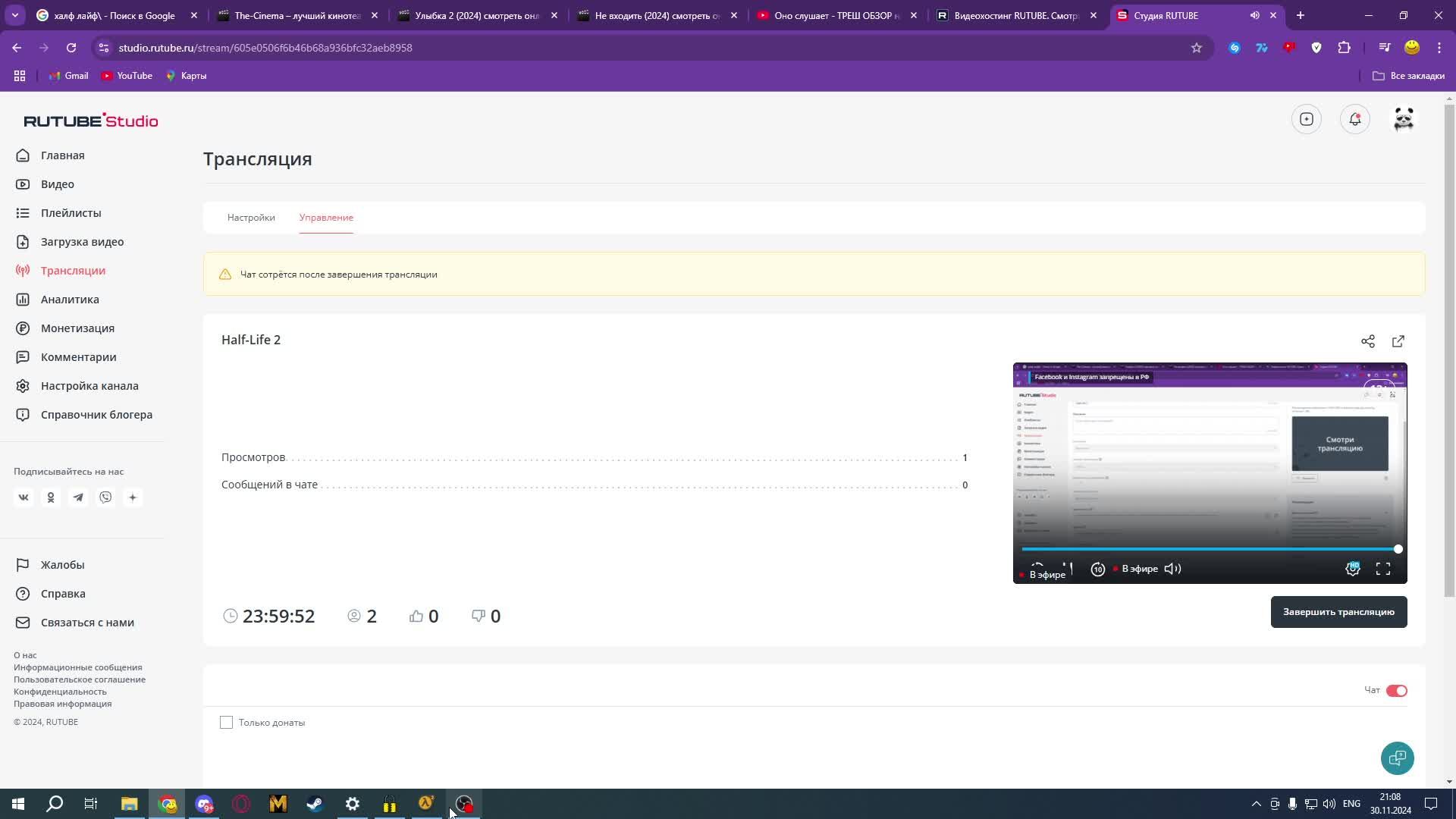Open the Chrome extensions puzzle icon
The height and width of the screenshot is (819, 1456).
1345,48
